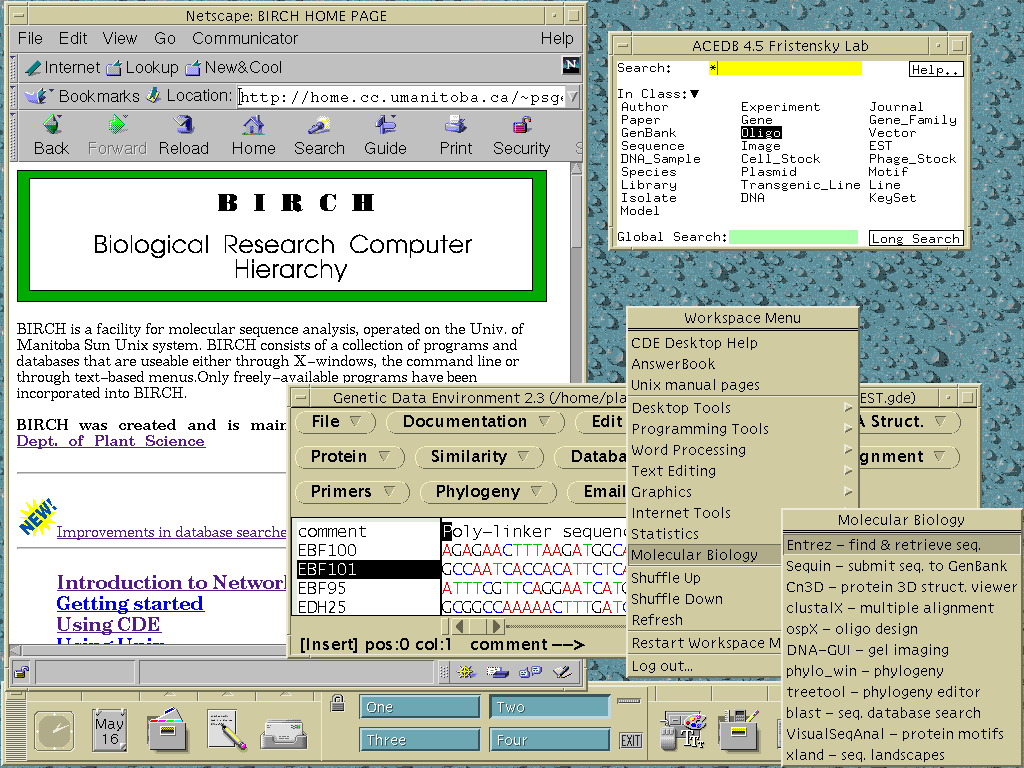Open the Similarity dropdown in GDE
1024x768 pixels.
[479, 456]
